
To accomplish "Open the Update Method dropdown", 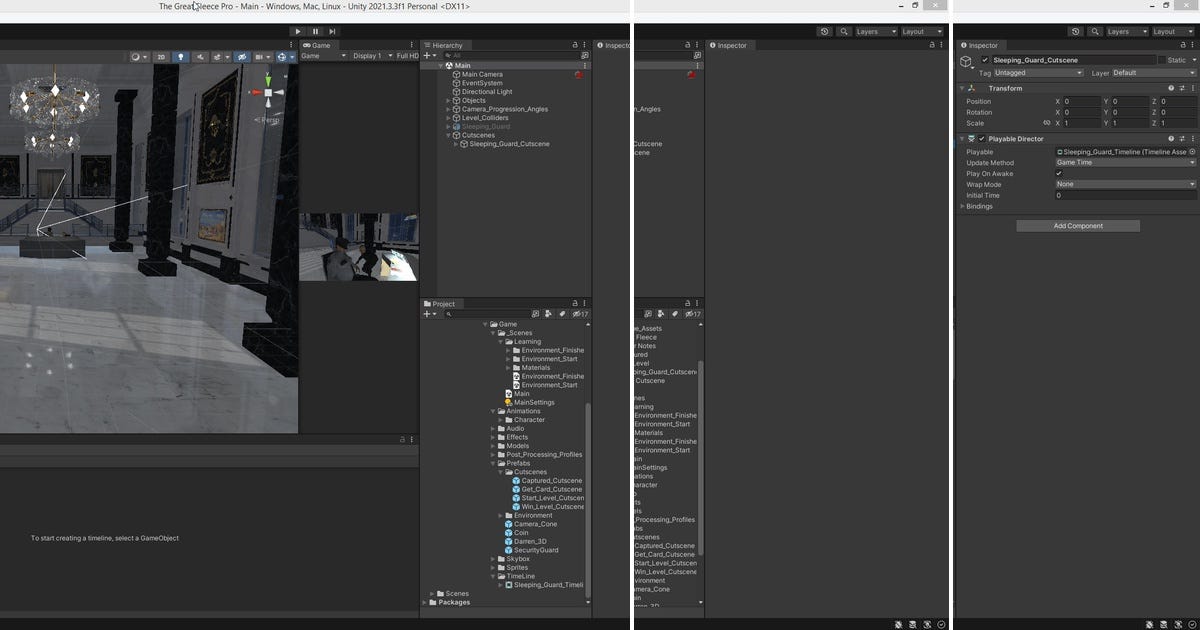I will pyautogui.click(x=1125, y=163).
